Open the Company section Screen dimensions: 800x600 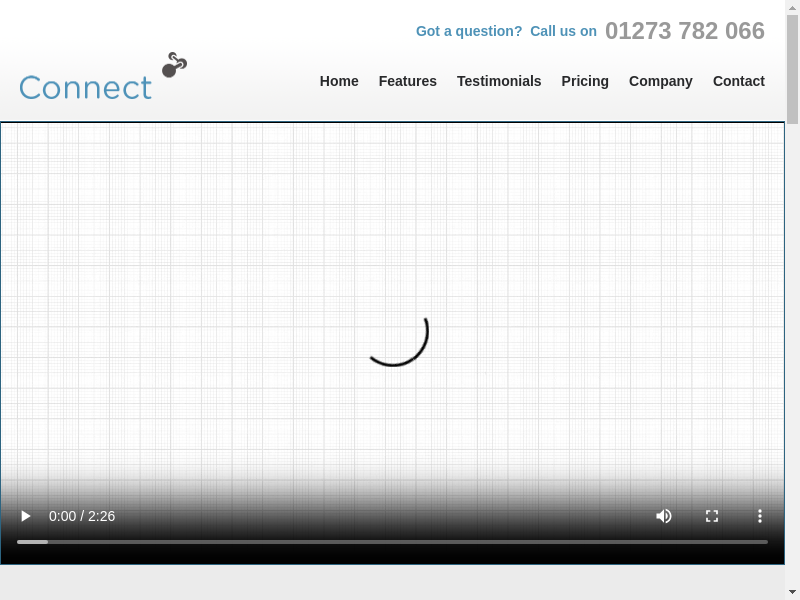coord(660,81)
